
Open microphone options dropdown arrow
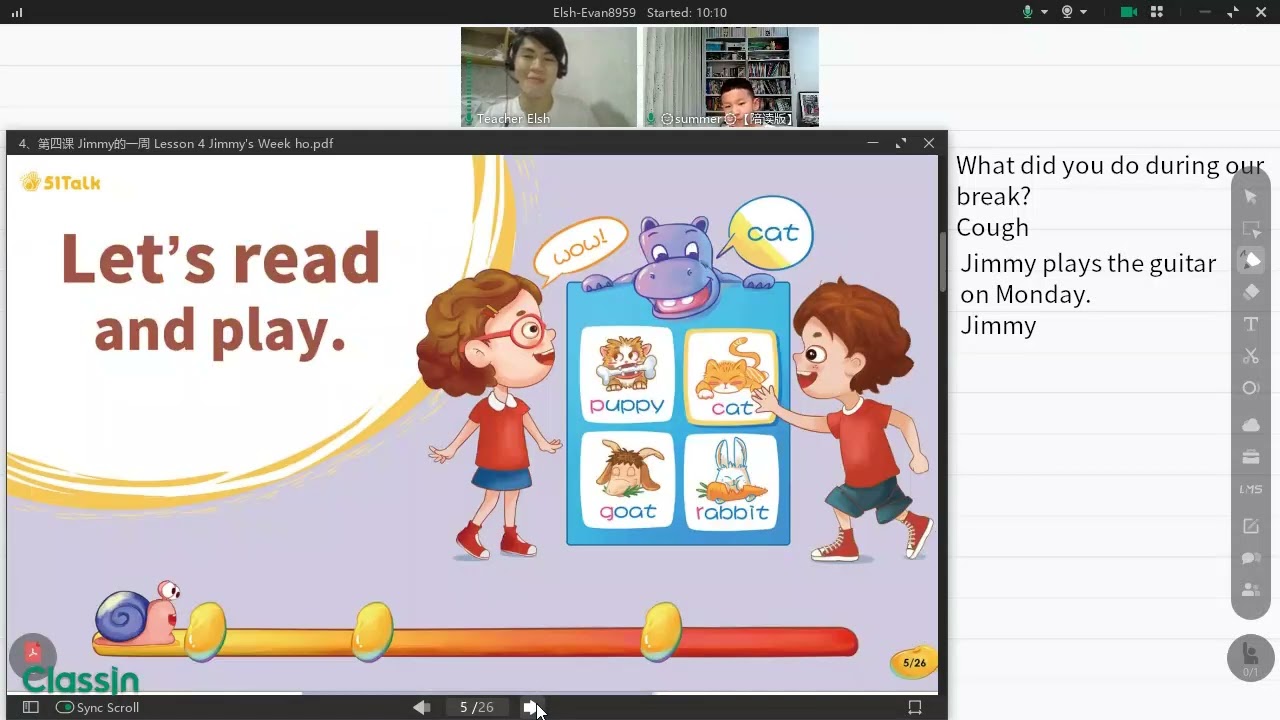coord(1044,13)
